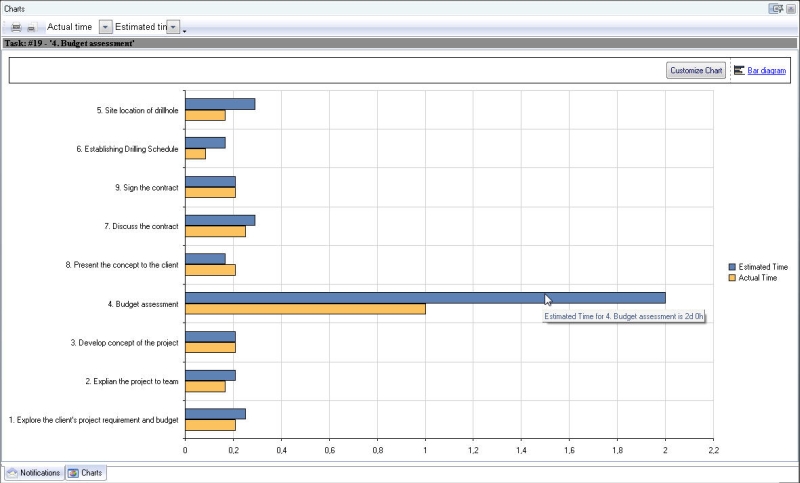Open the Actual time dropdown
Screen dimensions: 800x483
pyautogui.click(x=106, y=27)
